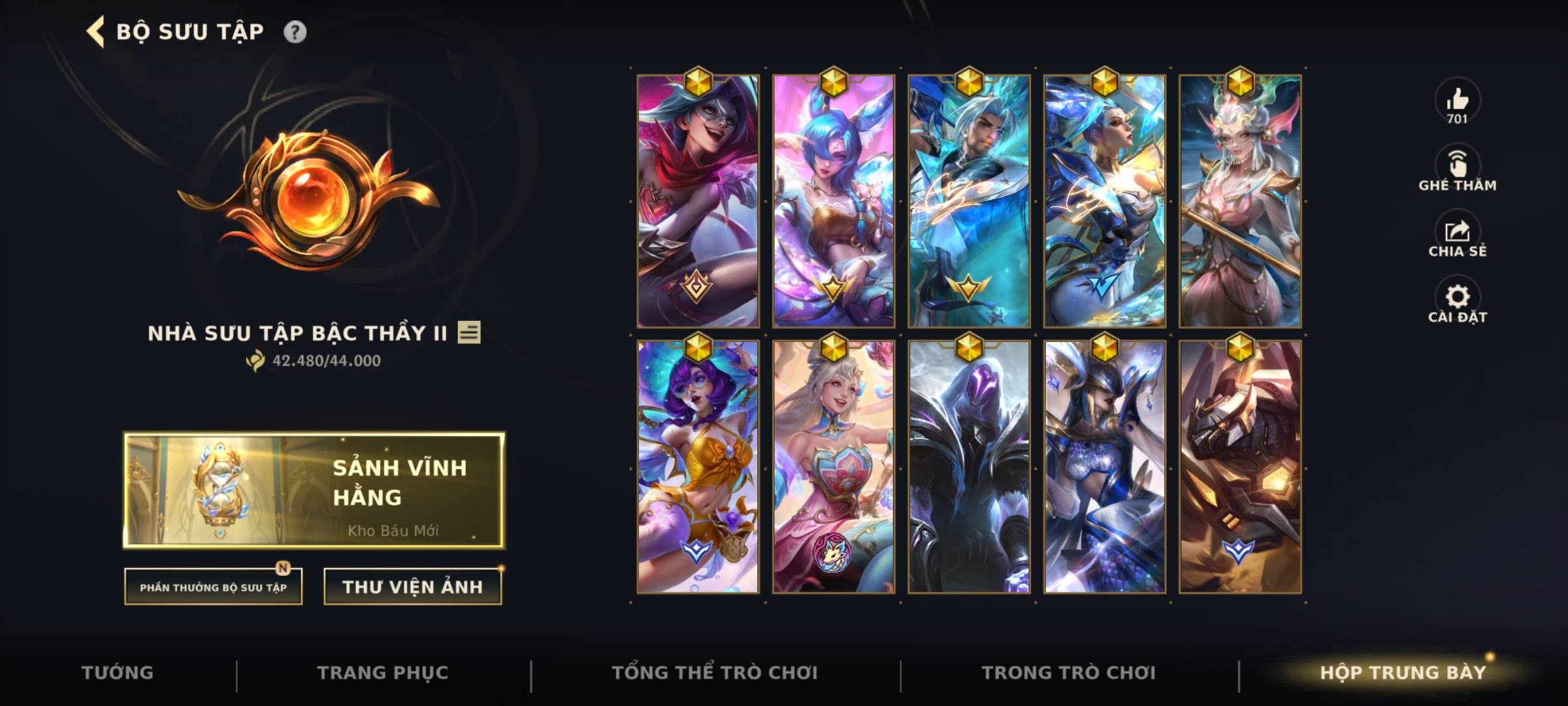The height and width of the screenshot is (706, 1568).
Task: Switch to the Tướng tab
Action: (x=118, y=673)
